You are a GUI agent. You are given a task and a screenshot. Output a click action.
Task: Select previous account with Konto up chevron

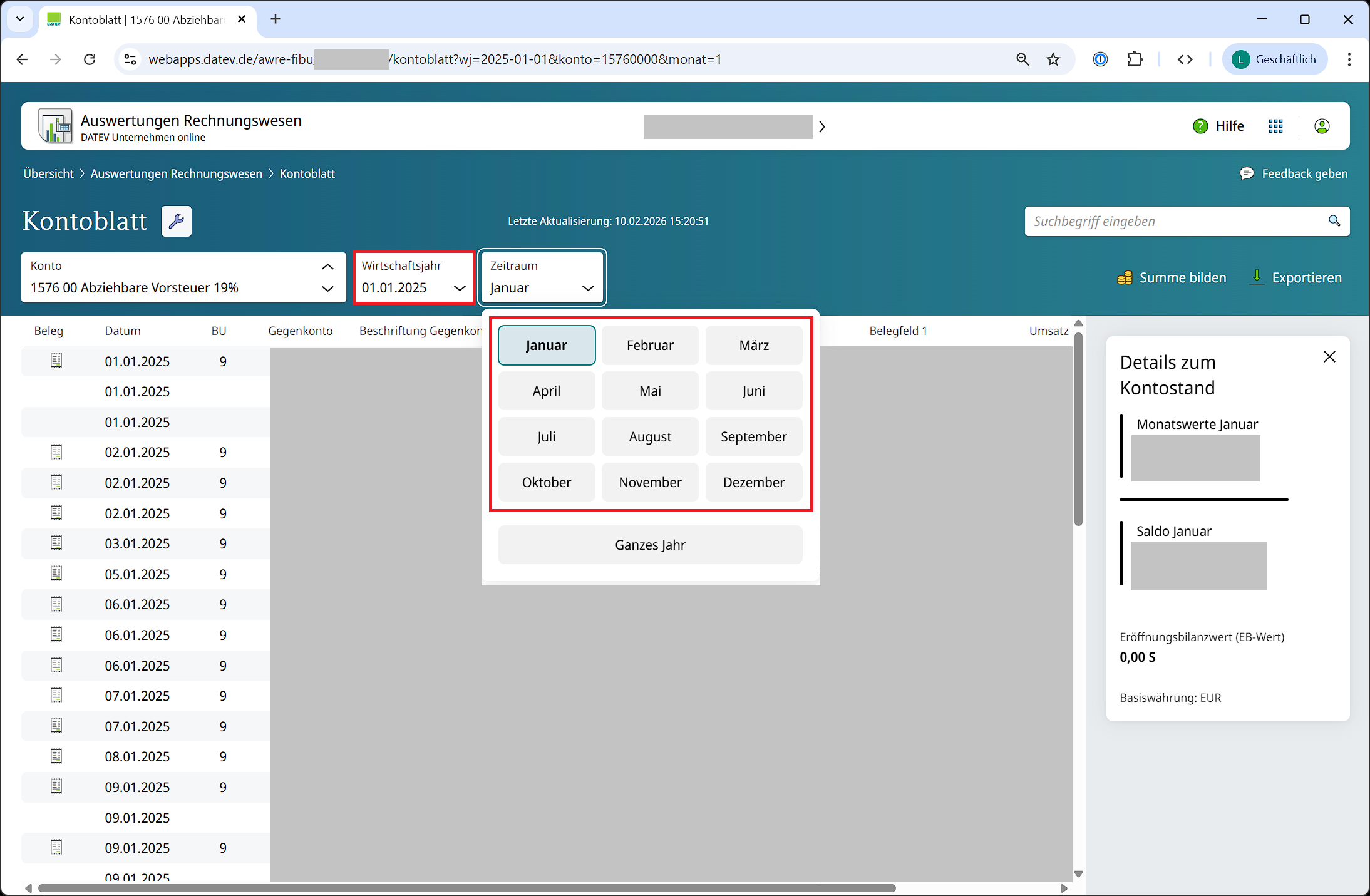click(x=327, y=267)
